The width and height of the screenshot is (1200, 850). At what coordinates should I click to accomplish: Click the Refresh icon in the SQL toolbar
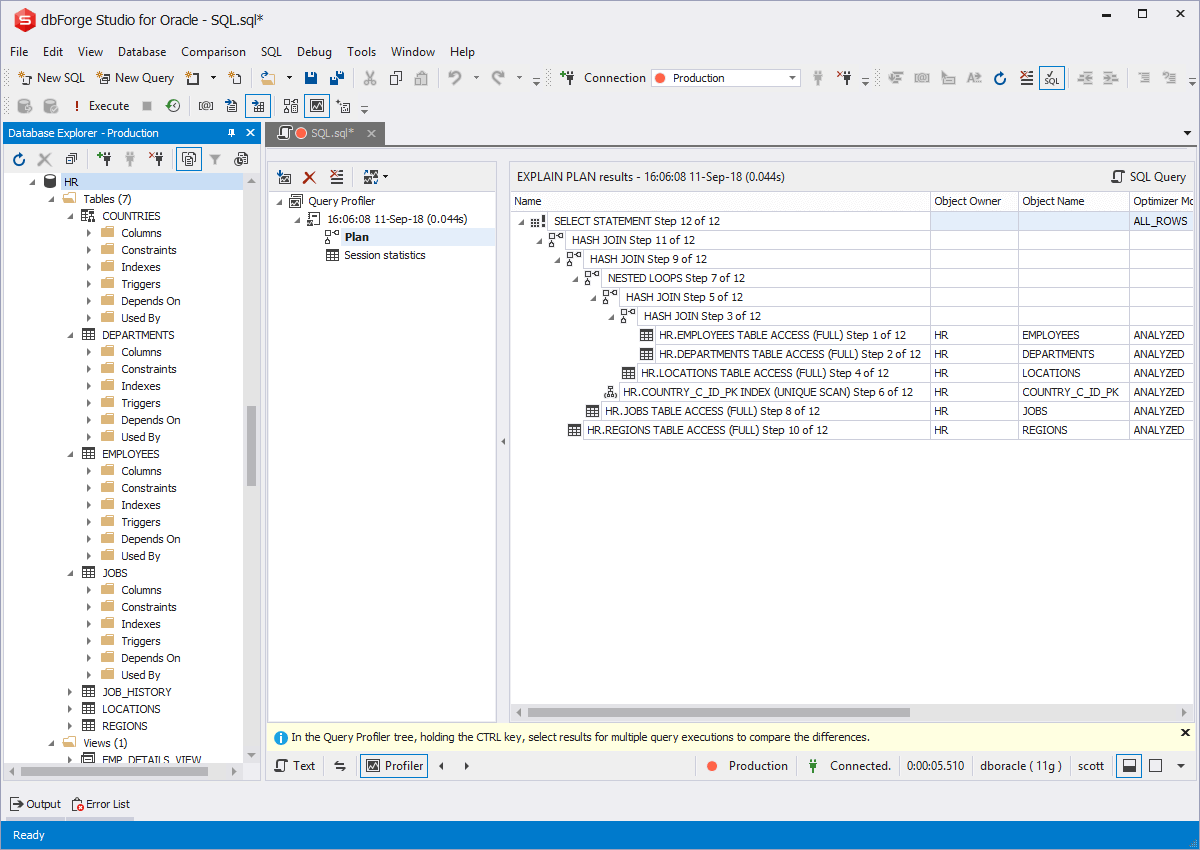click(1000, 78)
